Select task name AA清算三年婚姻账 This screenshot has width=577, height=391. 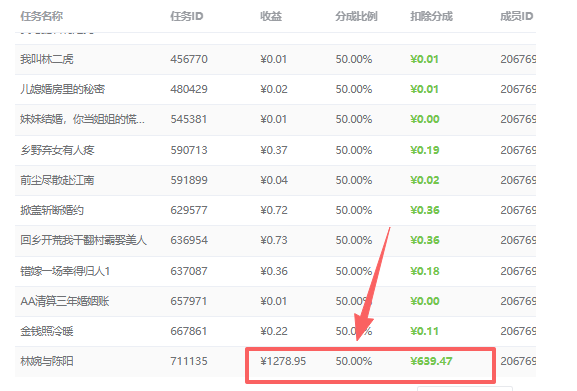(x=65, y=301)
